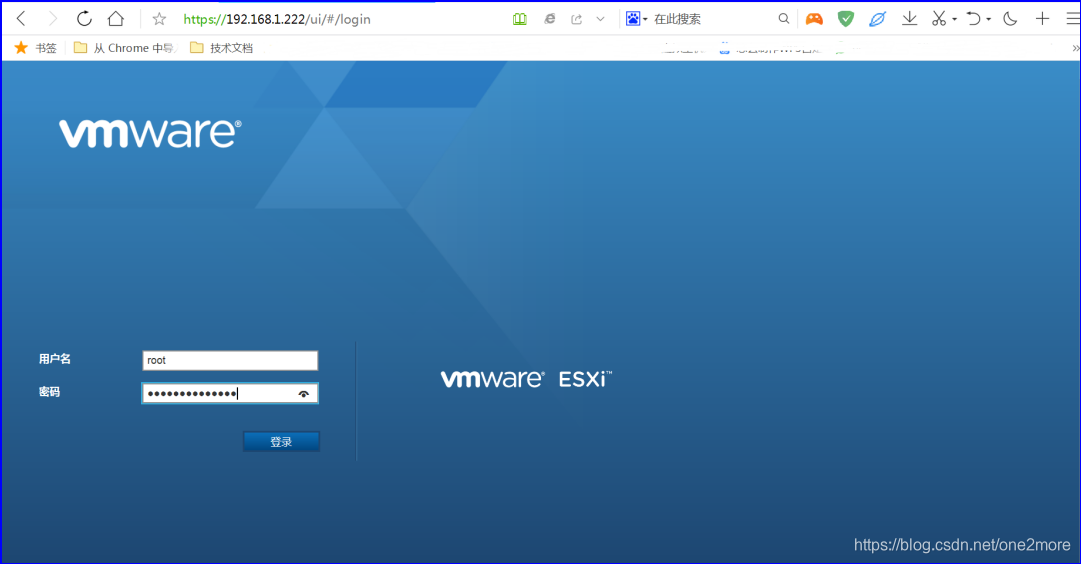The height and width of the screenshot is (564, 1081).
Task: Open the 从 Chrome 中导入 bookmarks folder
Action: pyautogui.click(x=125, y=48)
